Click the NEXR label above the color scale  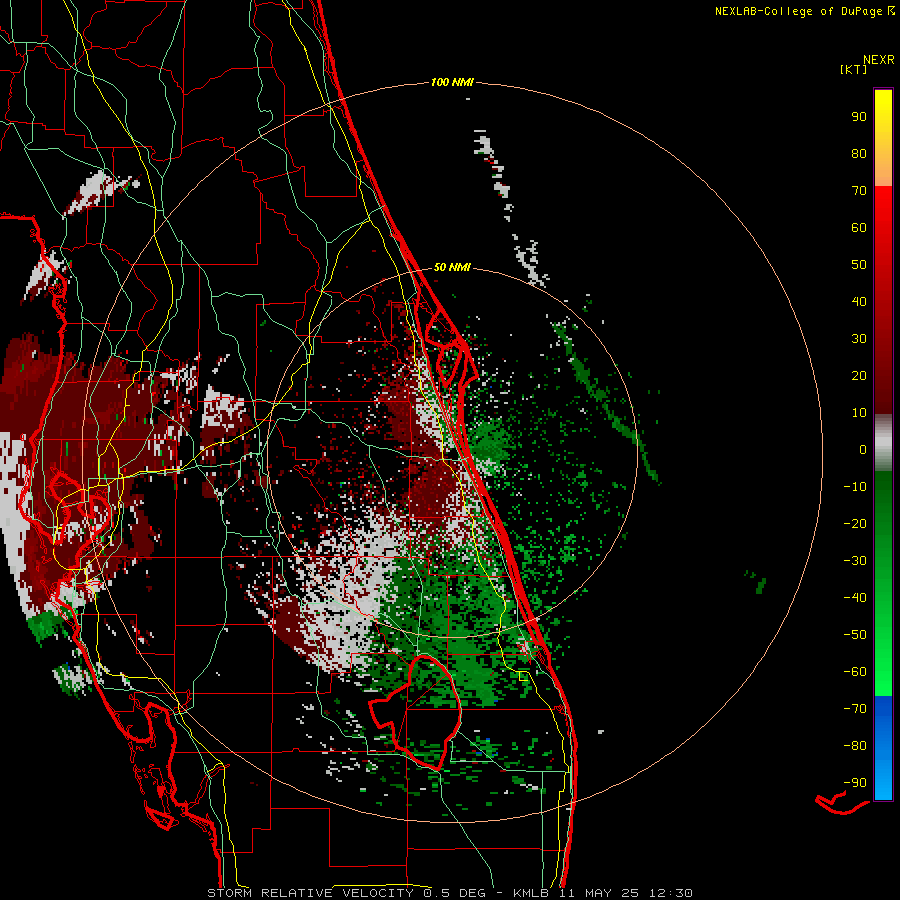pos(879,60)
